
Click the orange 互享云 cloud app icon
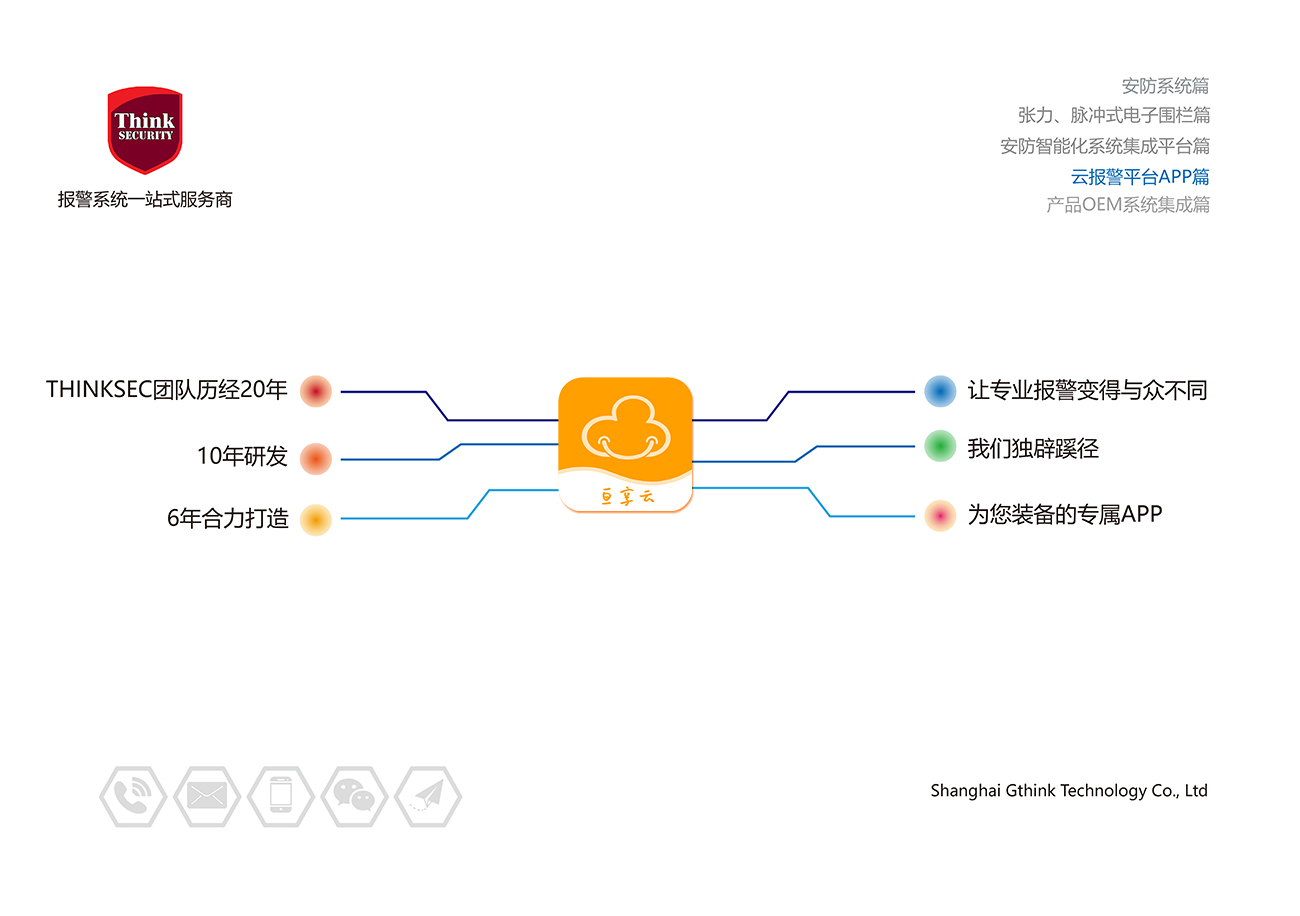[625, 445]
